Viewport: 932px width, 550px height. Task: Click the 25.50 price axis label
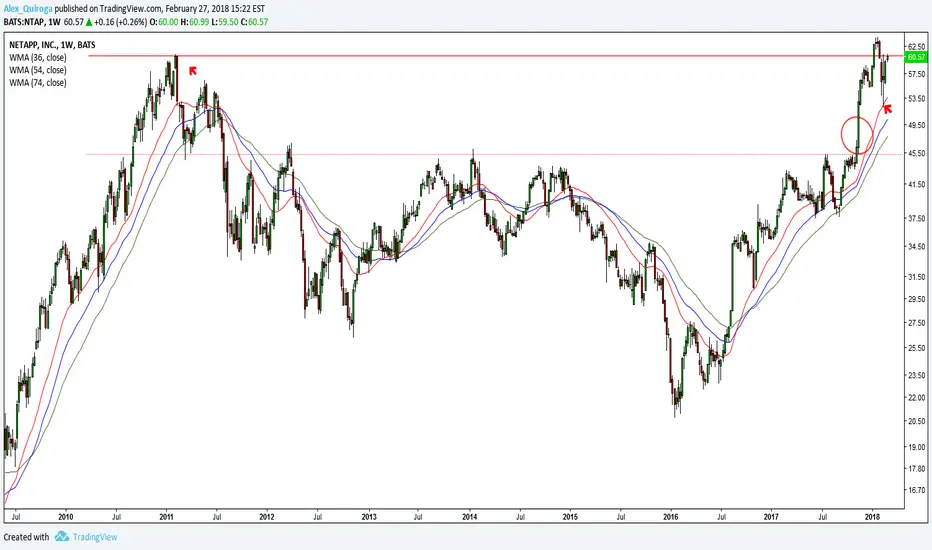[x=916, y=348]
